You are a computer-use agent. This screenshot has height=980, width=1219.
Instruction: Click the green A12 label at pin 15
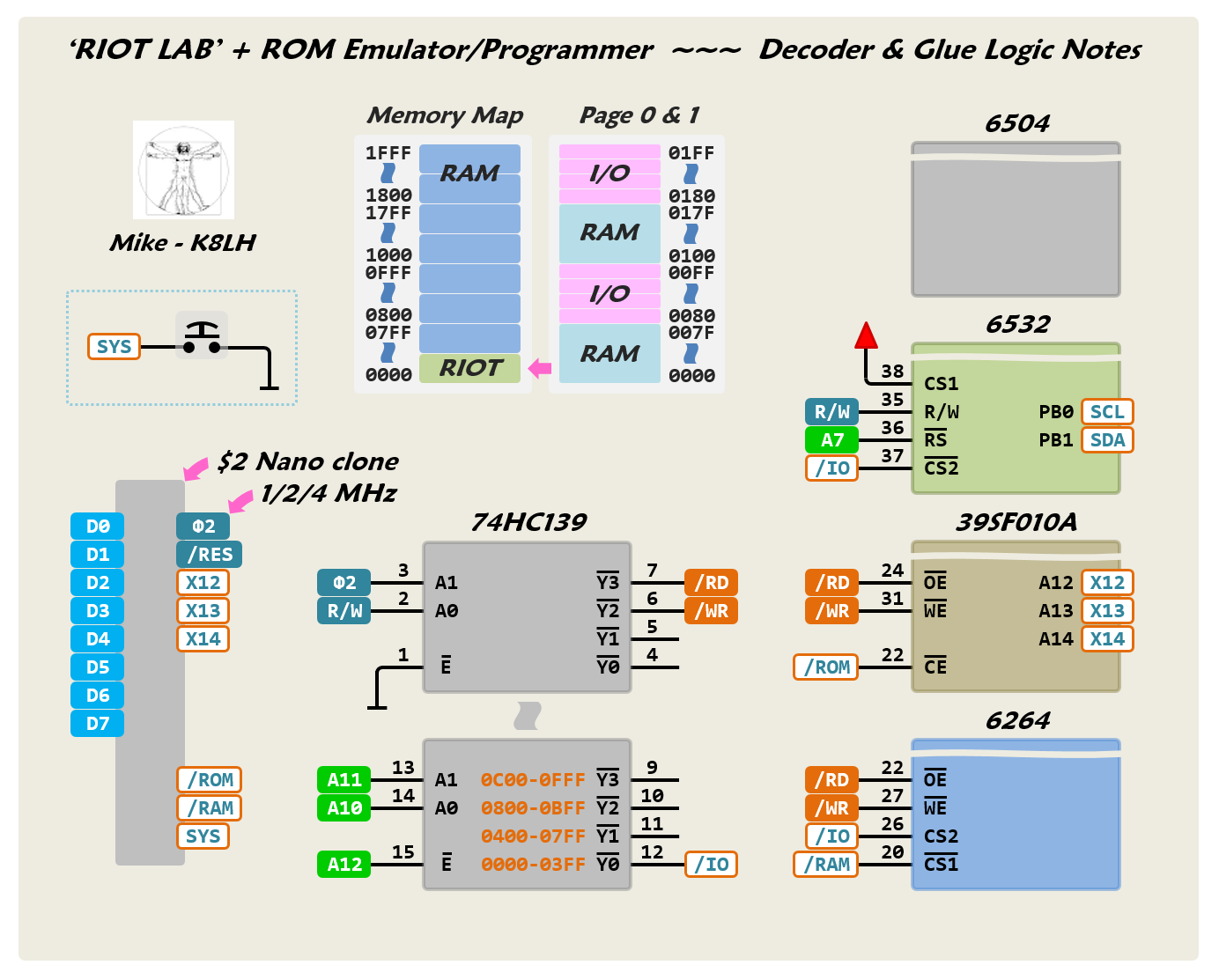coord(344,865)
